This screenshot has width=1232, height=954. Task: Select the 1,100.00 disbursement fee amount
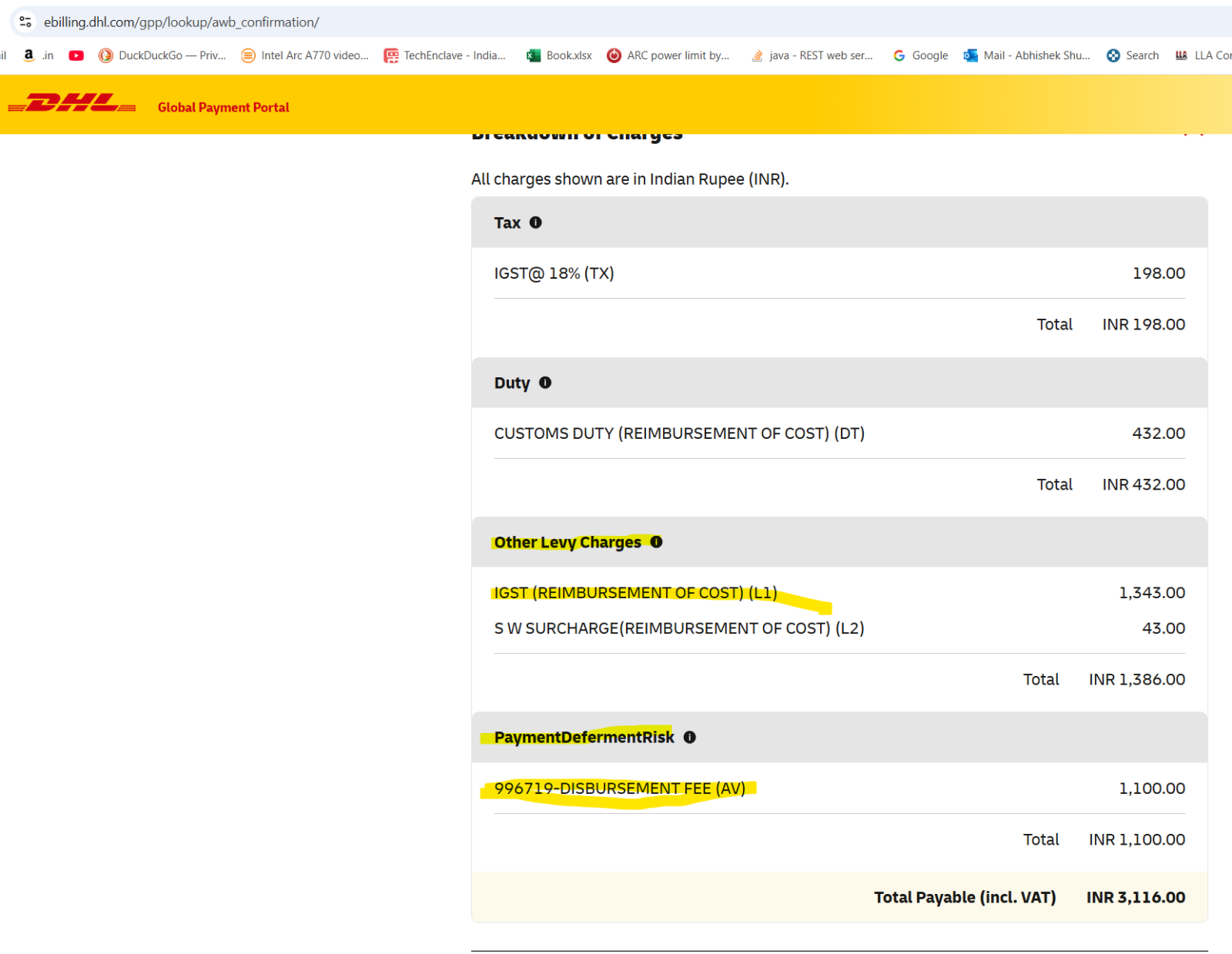[1152, 788]
